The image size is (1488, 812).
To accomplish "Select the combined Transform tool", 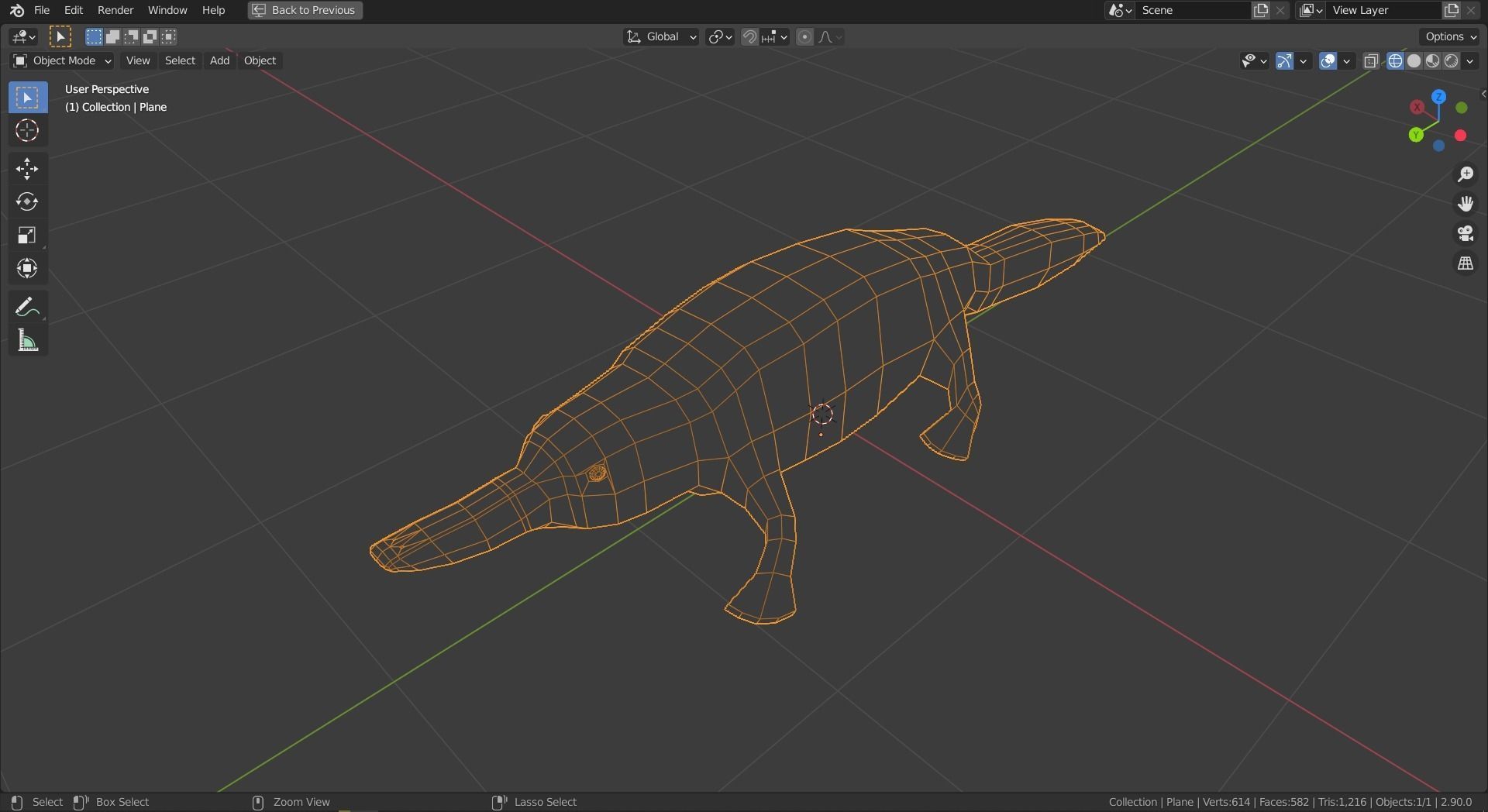I will tap(28, 269).
